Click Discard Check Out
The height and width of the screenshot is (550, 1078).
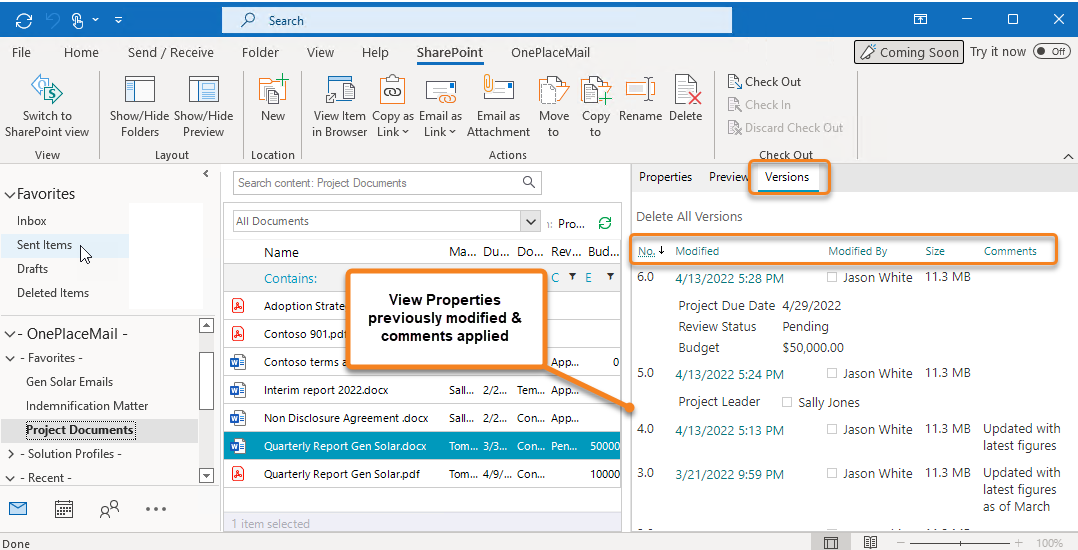tap(785, 127)
